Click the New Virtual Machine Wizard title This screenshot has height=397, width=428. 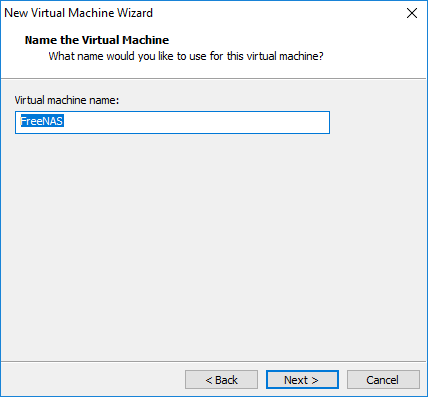click(78, 13)
